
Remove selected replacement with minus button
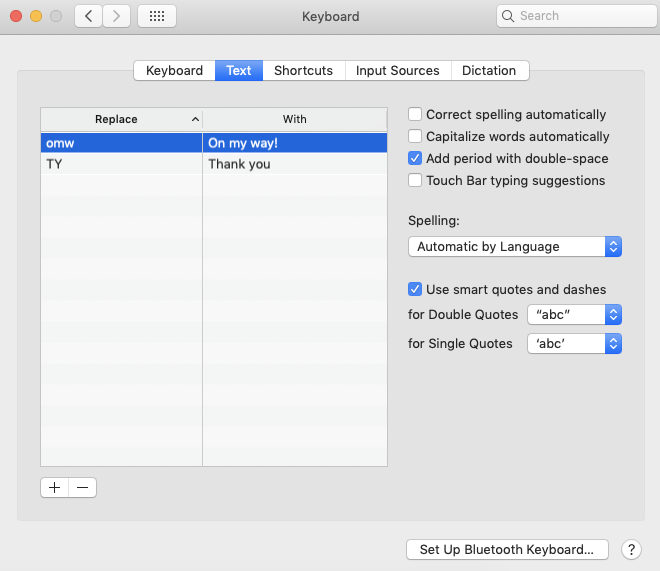tap(83, 487)
